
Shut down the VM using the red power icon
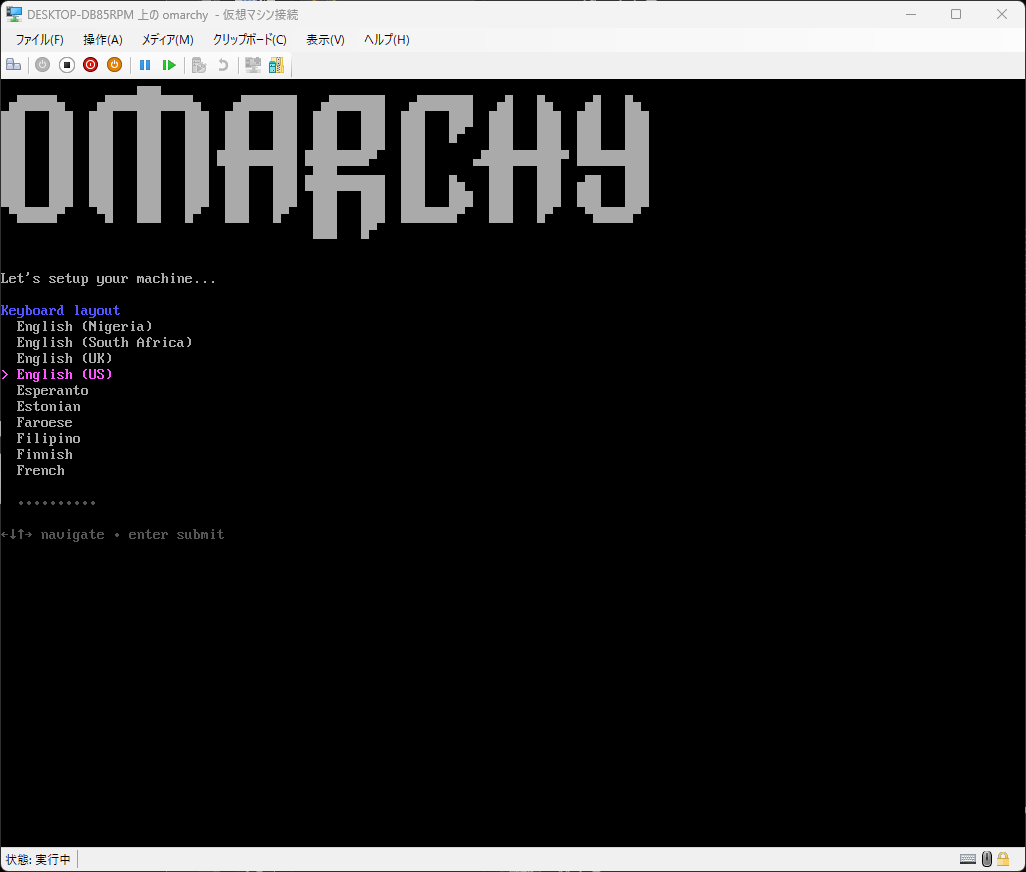(x=90, y=65)
